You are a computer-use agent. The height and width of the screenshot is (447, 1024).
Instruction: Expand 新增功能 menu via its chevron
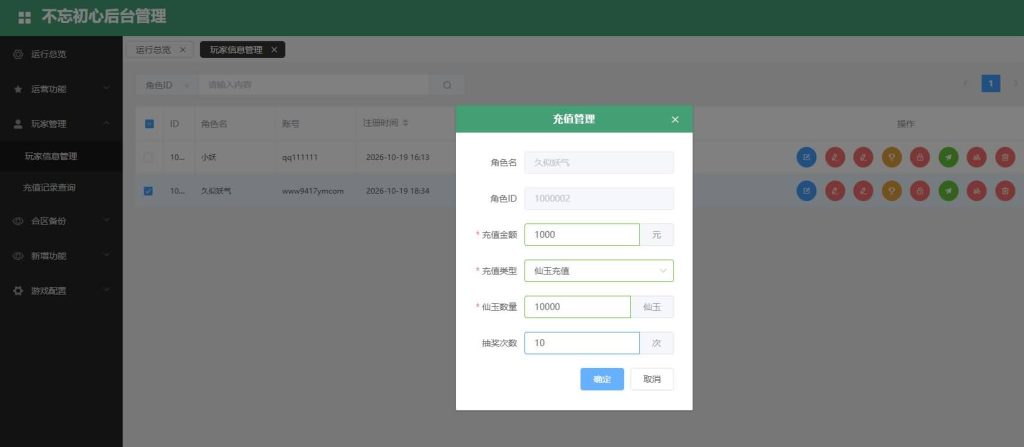click(x=106, y=256)
